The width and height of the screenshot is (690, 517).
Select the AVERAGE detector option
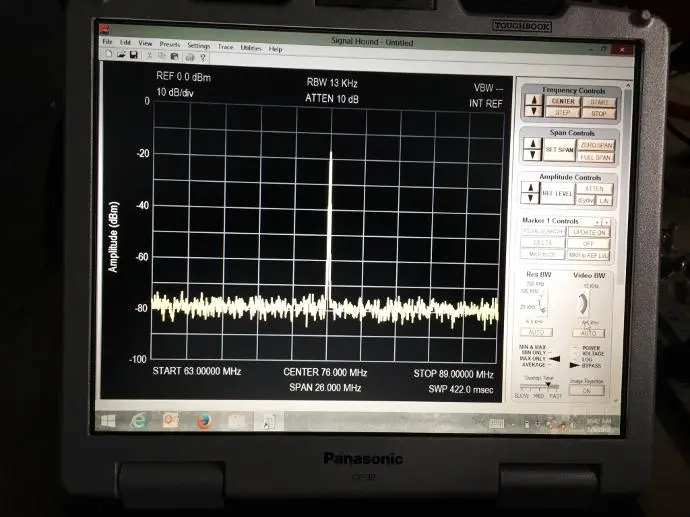(533, 364)
